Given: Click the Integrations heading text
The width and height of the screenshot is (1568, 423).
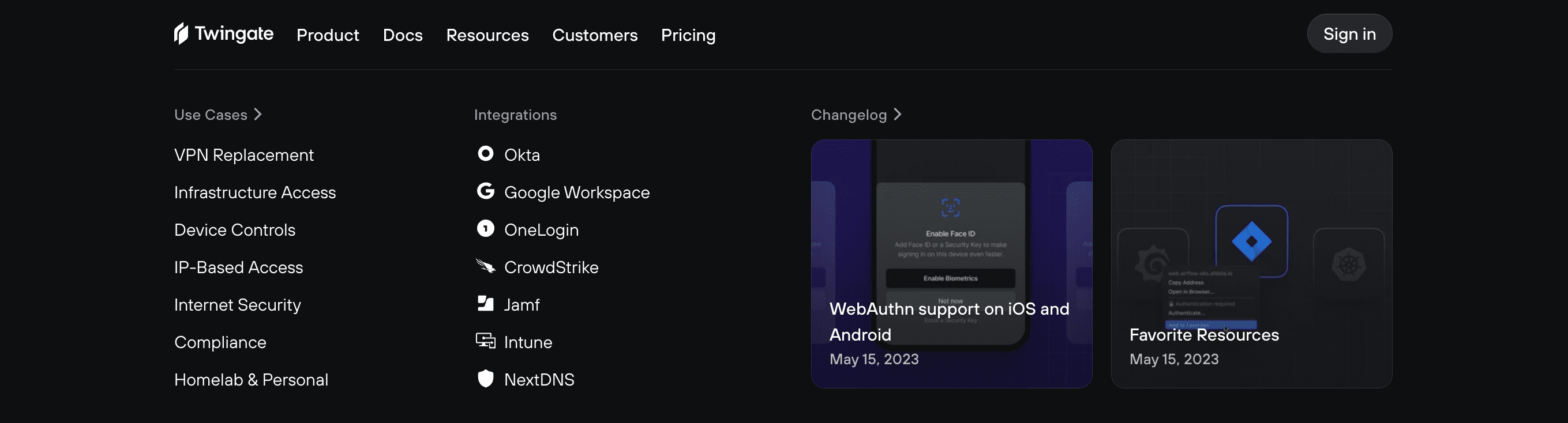Looking at the screenshot, I should [x=515, y=115].
